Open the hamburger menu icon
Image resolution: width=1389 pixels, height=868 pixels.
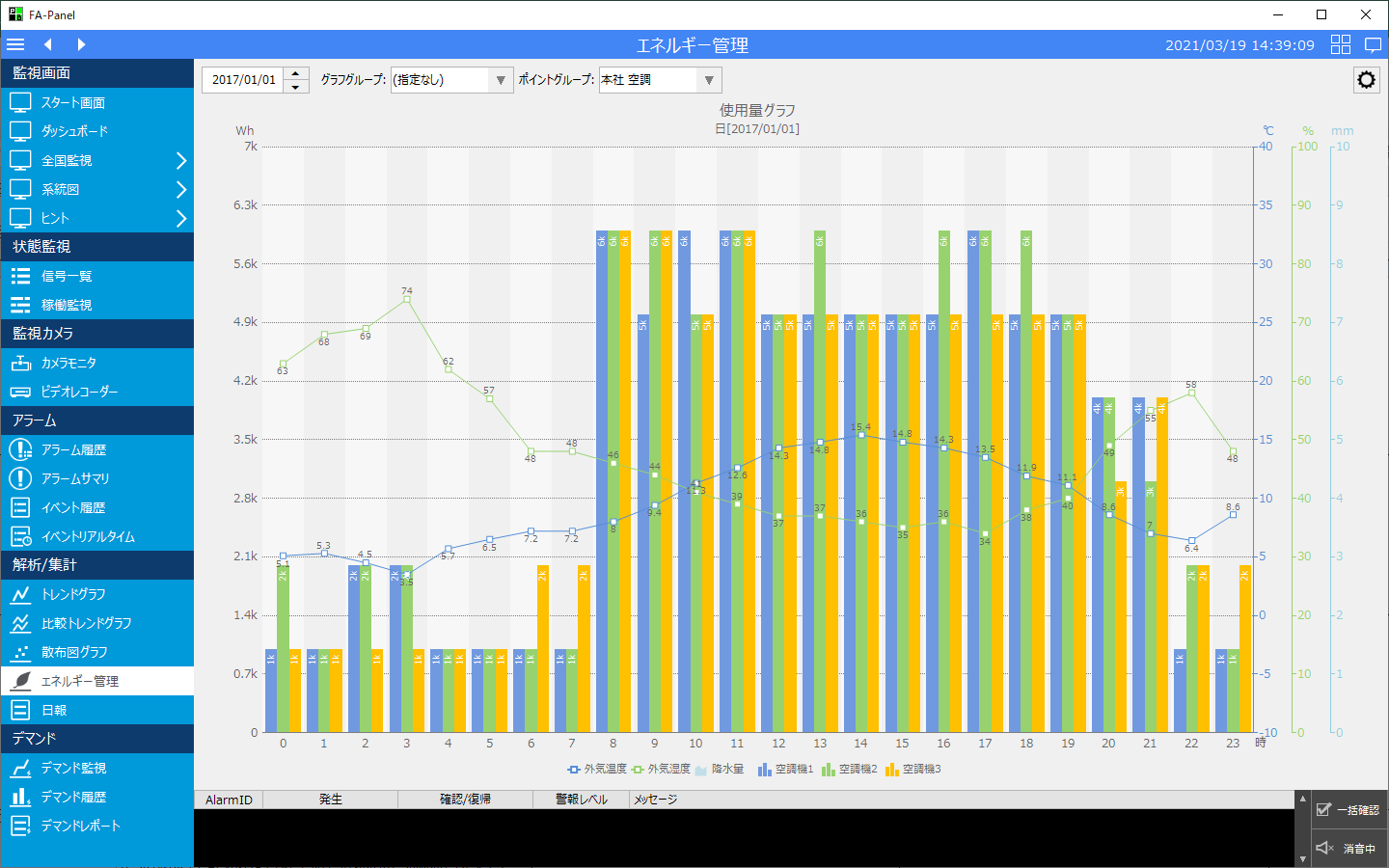(x=15, y=44)
